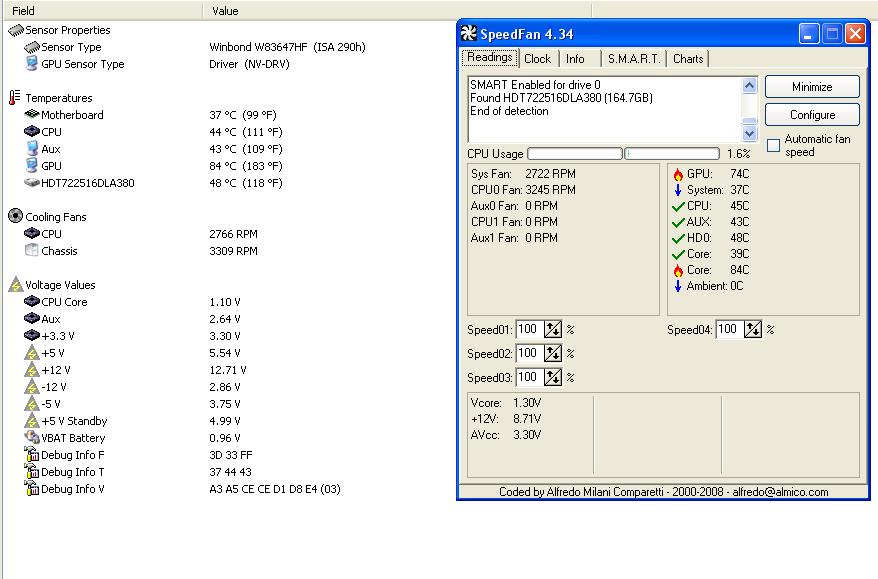
Task: Open the S.M.A.R.T. tab
Action: point(634,59)
